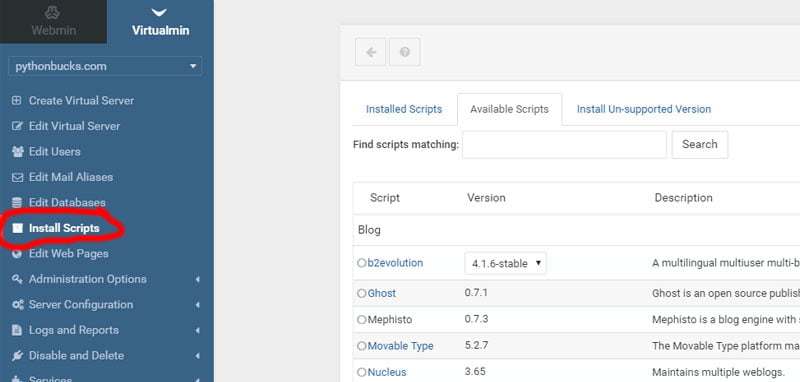Expand Disable and Delete arrow

point(197,356)
